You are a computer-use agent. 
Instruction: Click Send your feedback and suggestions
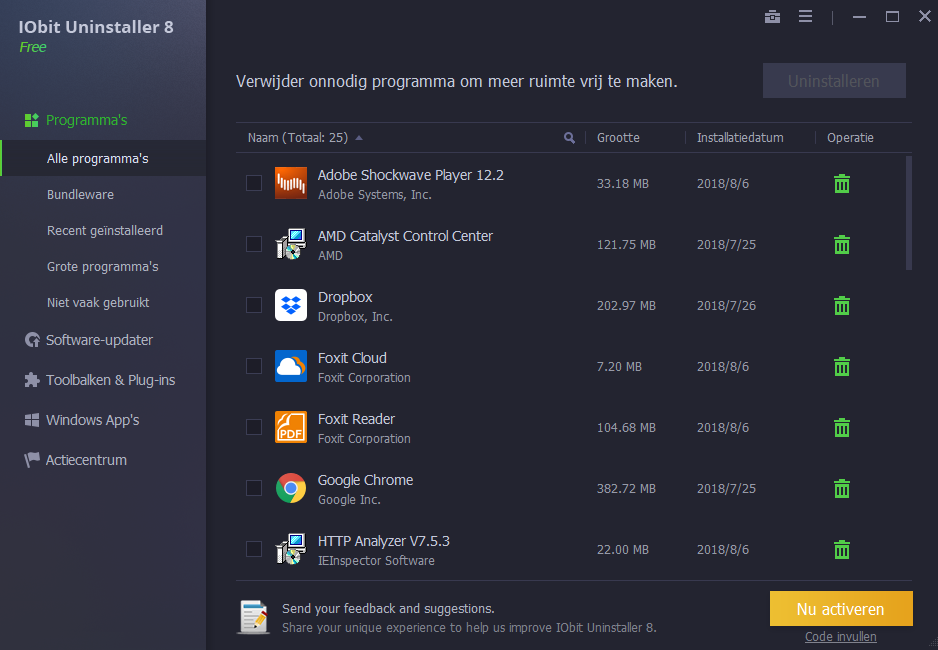(x=388, y=608)
